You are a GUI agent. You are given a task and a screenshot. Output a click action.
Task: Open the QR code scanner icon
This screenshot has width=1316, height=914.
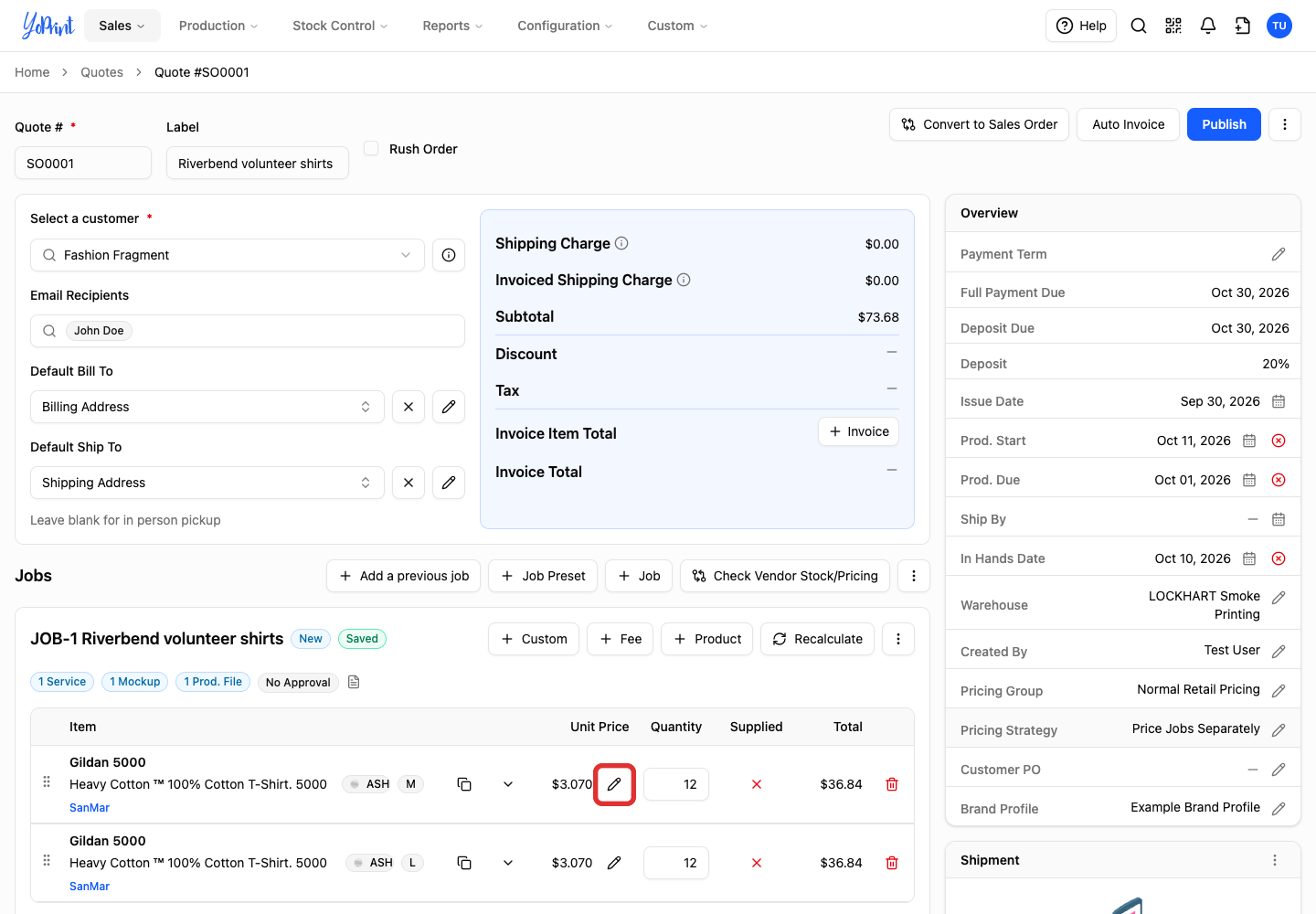(x=1173, y=26)
